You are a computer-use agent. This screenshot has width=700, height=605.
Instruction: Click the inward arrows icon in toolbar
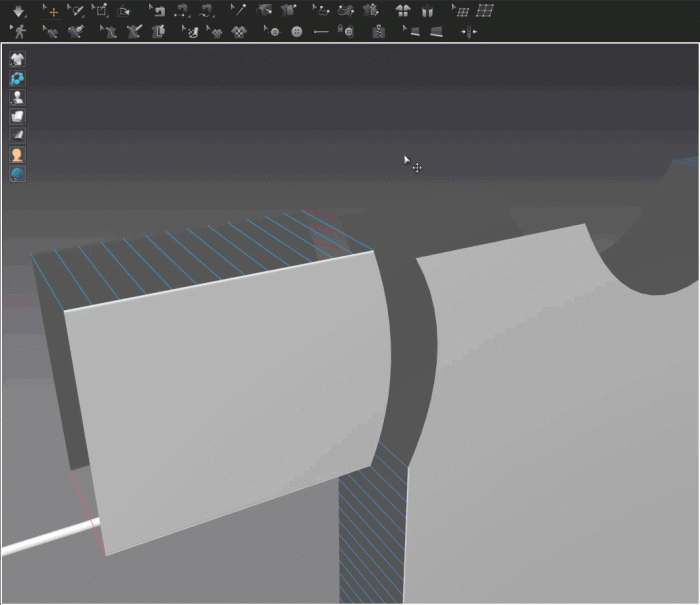tap(468, 31)
